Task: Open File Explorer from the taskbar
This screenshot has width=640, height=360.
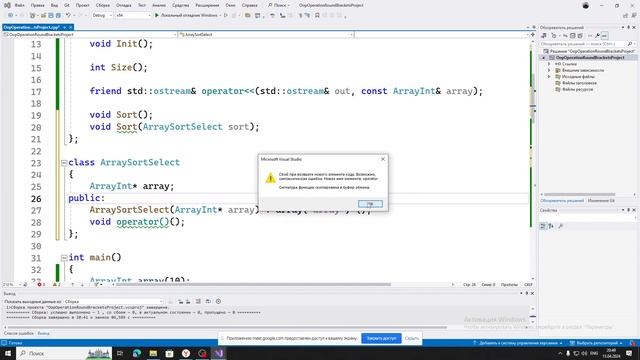Action: [x=153, y=353]
